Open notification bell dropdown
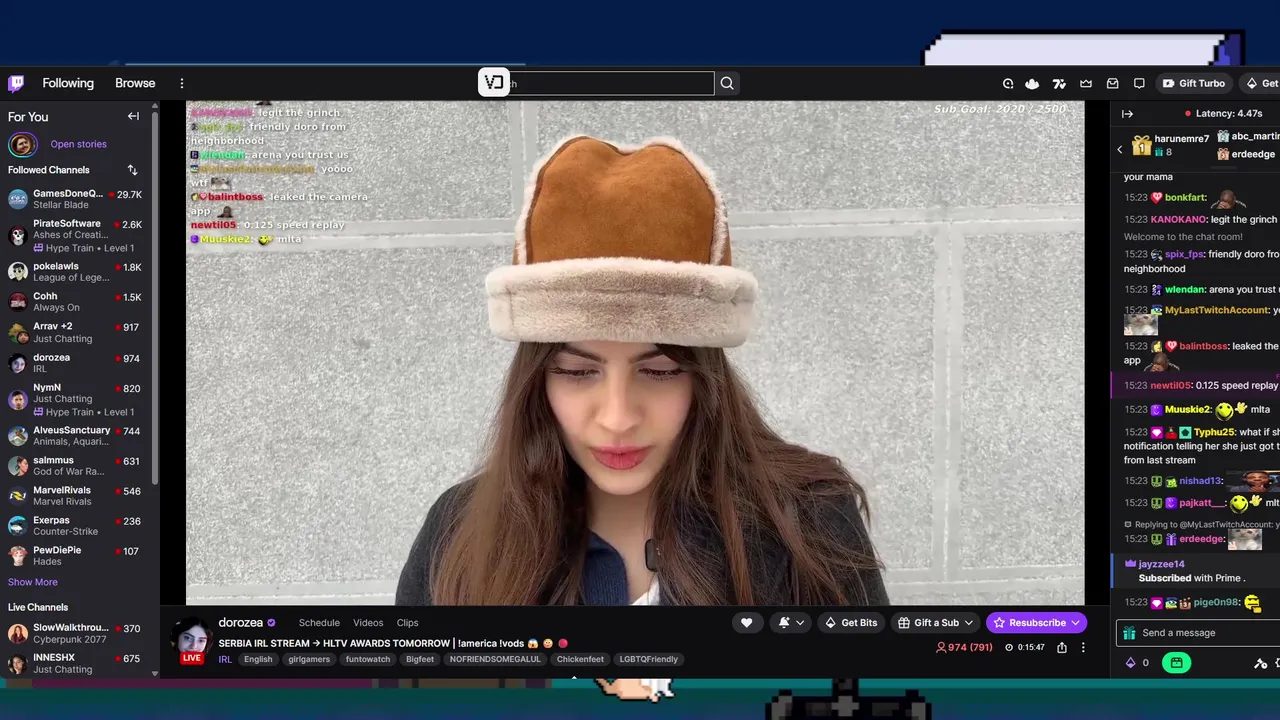This screenshot has height=720, width=1280. pos(791,623)
